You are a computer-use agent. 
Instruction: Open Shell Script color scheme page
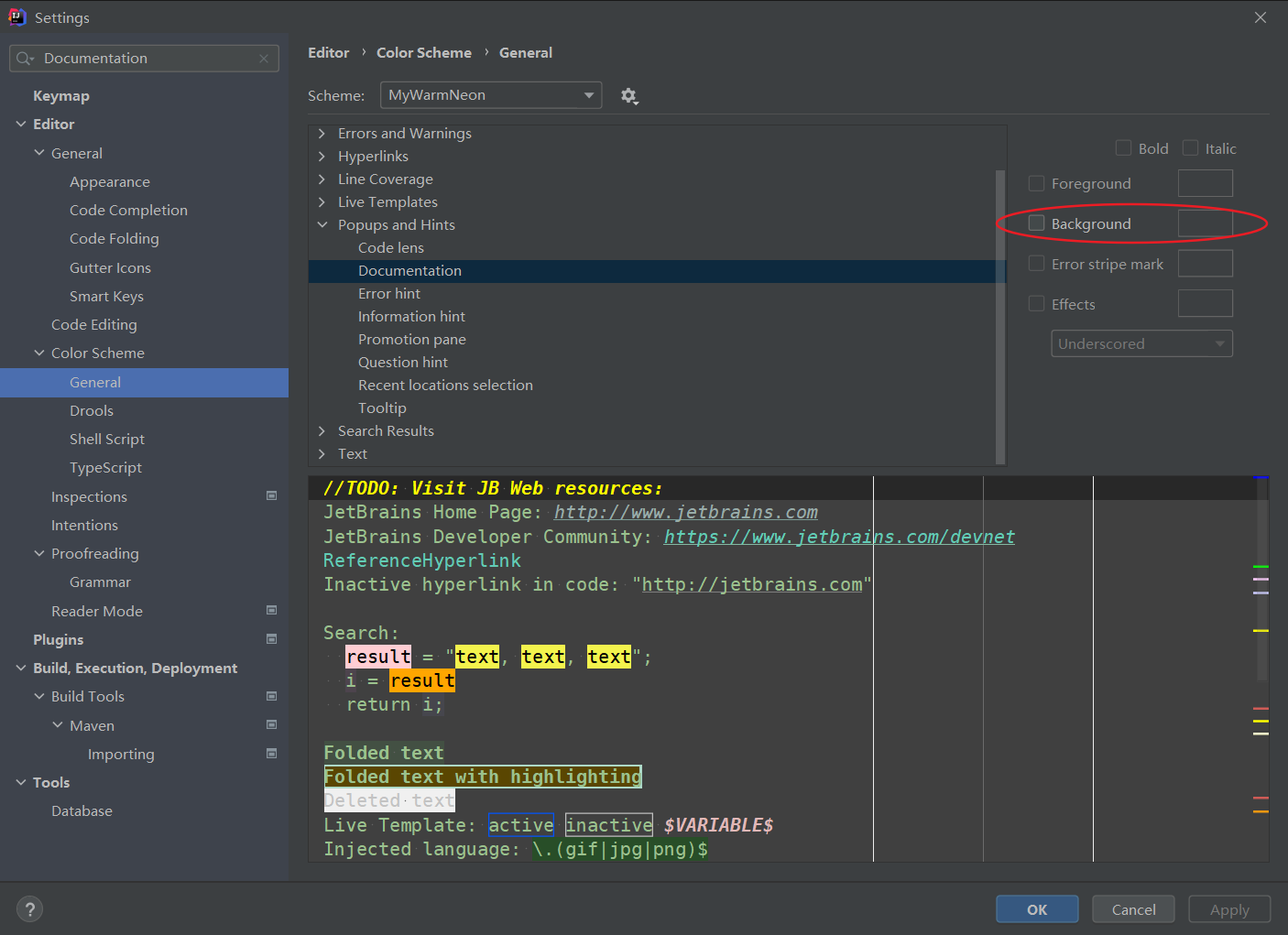[x=107, y=440]
